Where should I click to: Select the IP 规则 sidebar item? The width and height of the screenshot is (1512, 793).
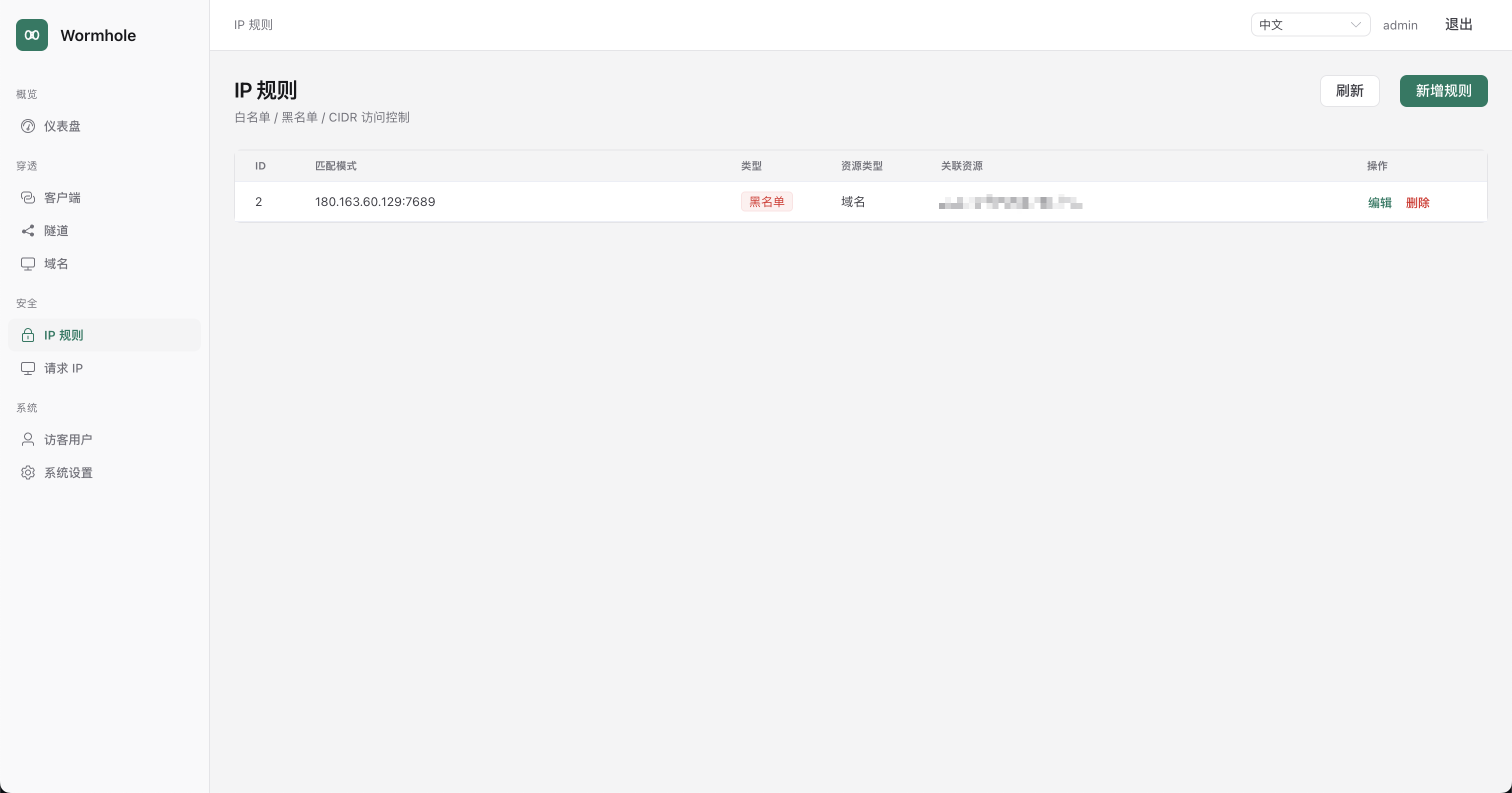tap(104, 335)
